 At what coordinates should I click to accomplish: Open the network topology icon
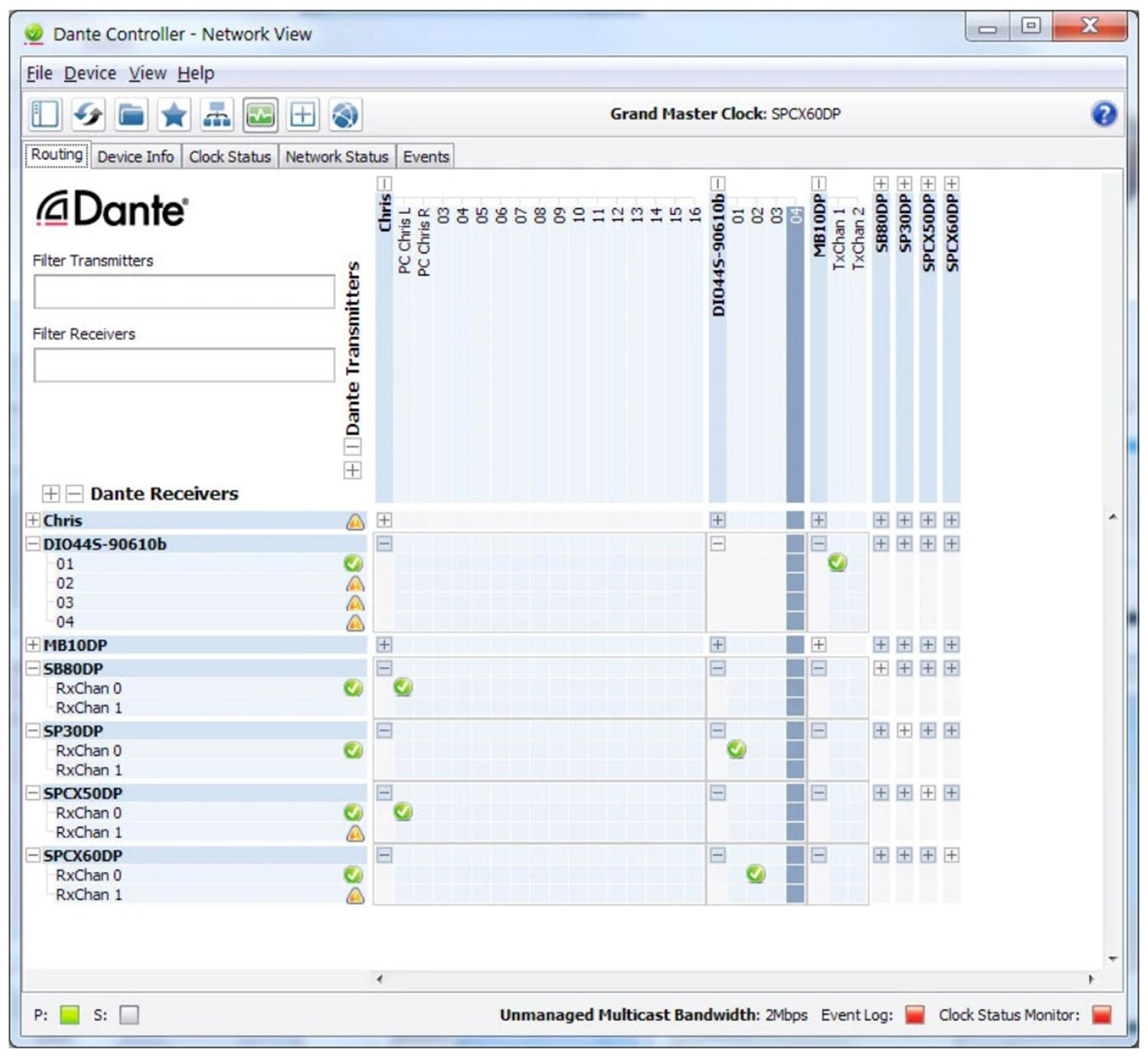[217, 113]
